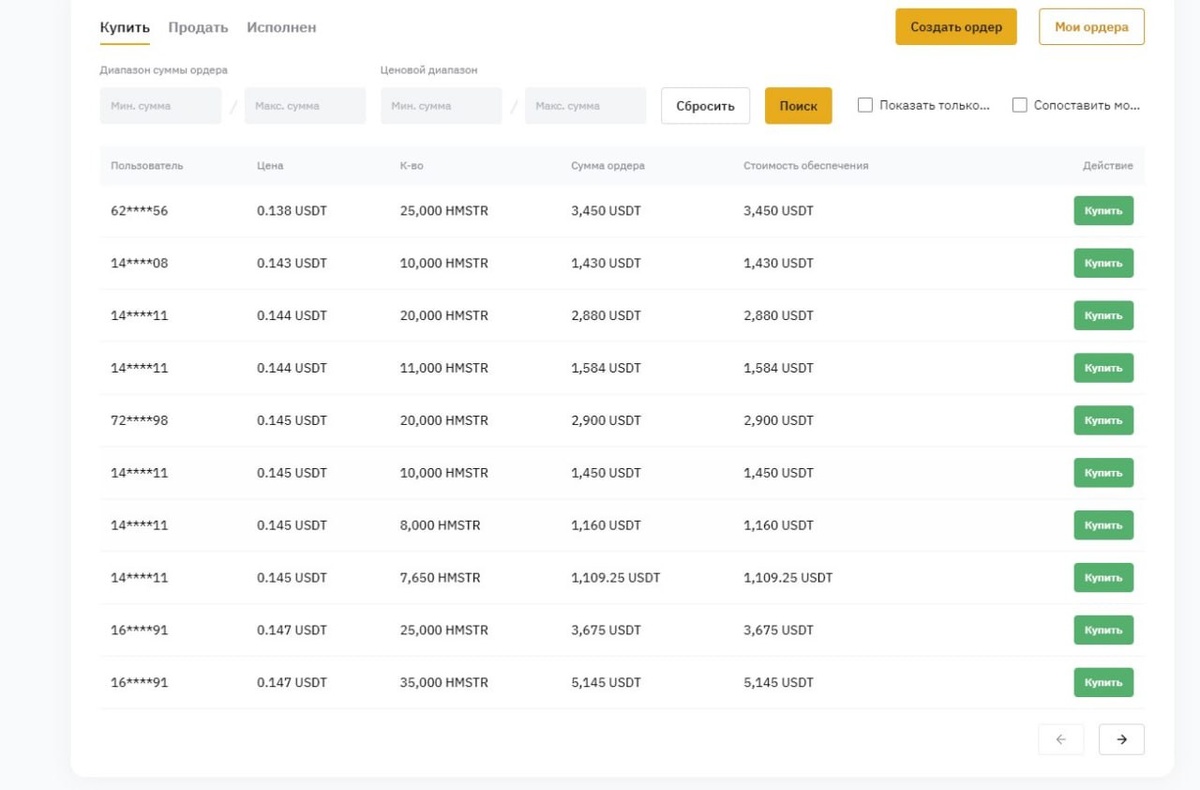Buy the 35,000 HMSTR order
Image resolution: width=1200 pixels, height=790 pixels.
click(x=1103, y=682)
